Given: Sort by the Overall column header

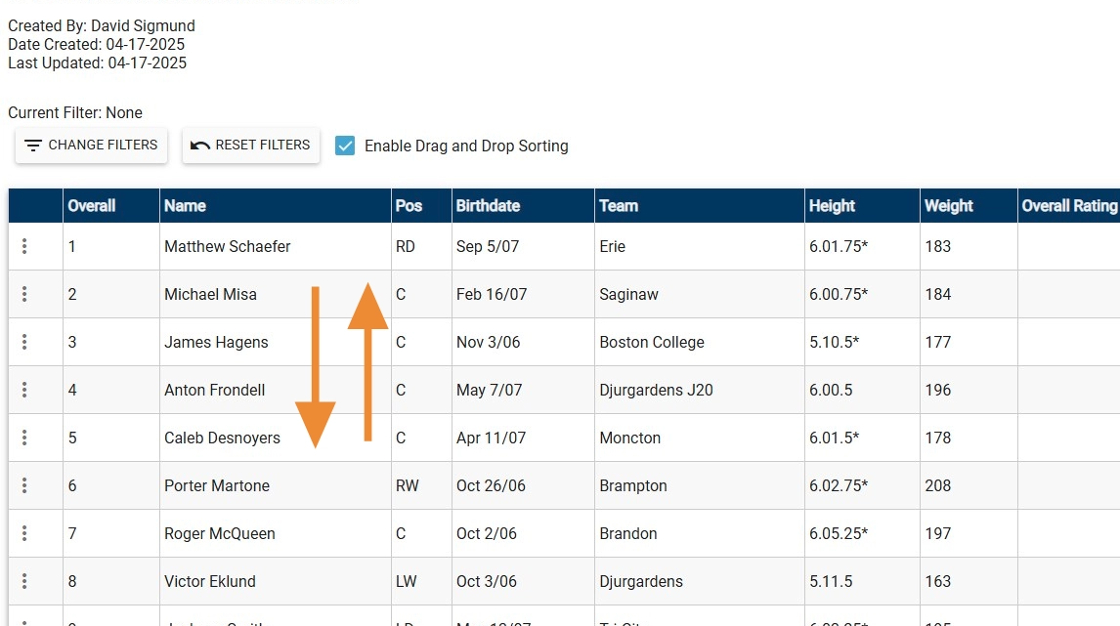Looking at the screenshot, I should [x=91, y=206].
